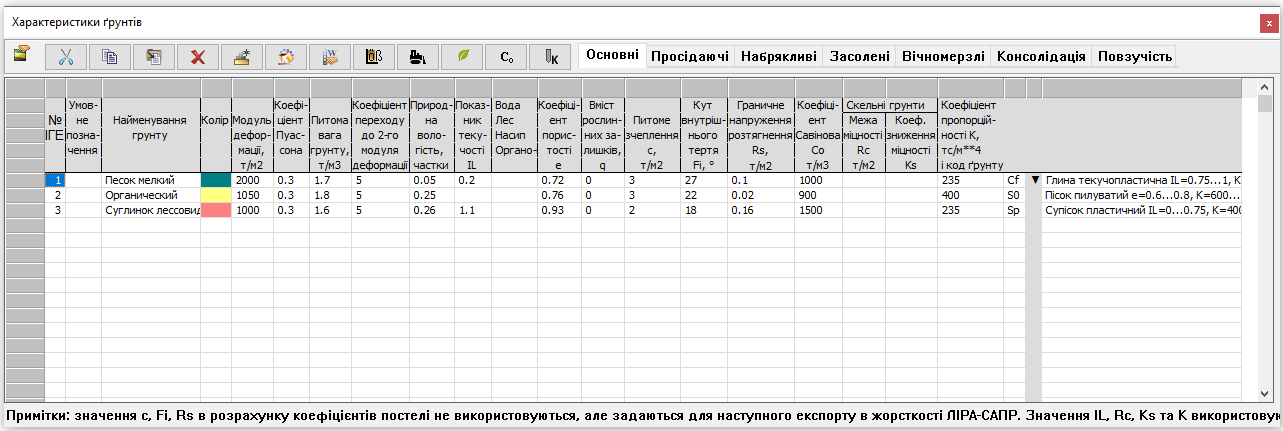Click the deformation modulus cell showing 2000

tap(251, 180)
